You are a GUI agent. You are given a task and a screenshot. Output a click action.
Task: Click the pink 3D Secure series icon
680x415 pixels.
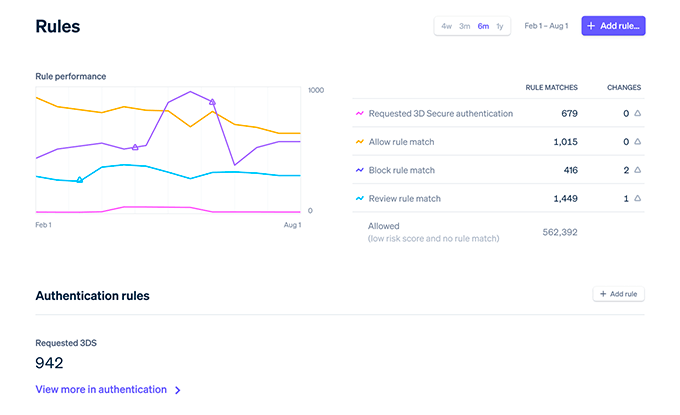click(360, 114)
